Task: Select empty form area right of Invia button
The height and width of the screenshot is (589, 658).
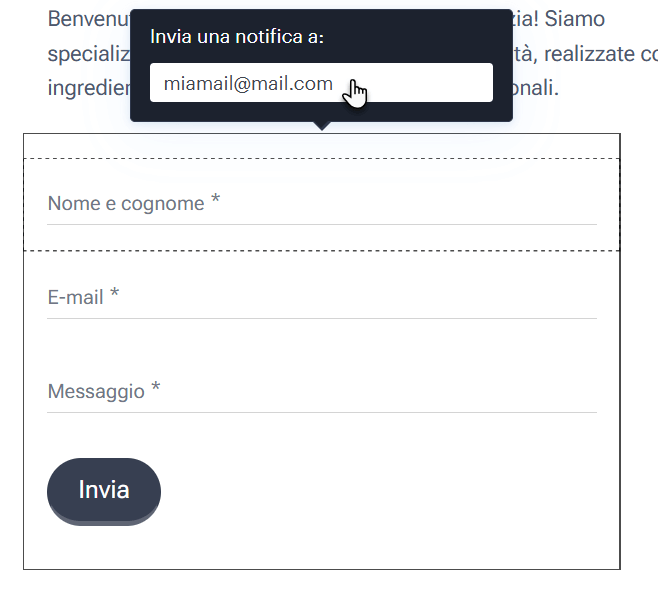Action: [378, 491]
